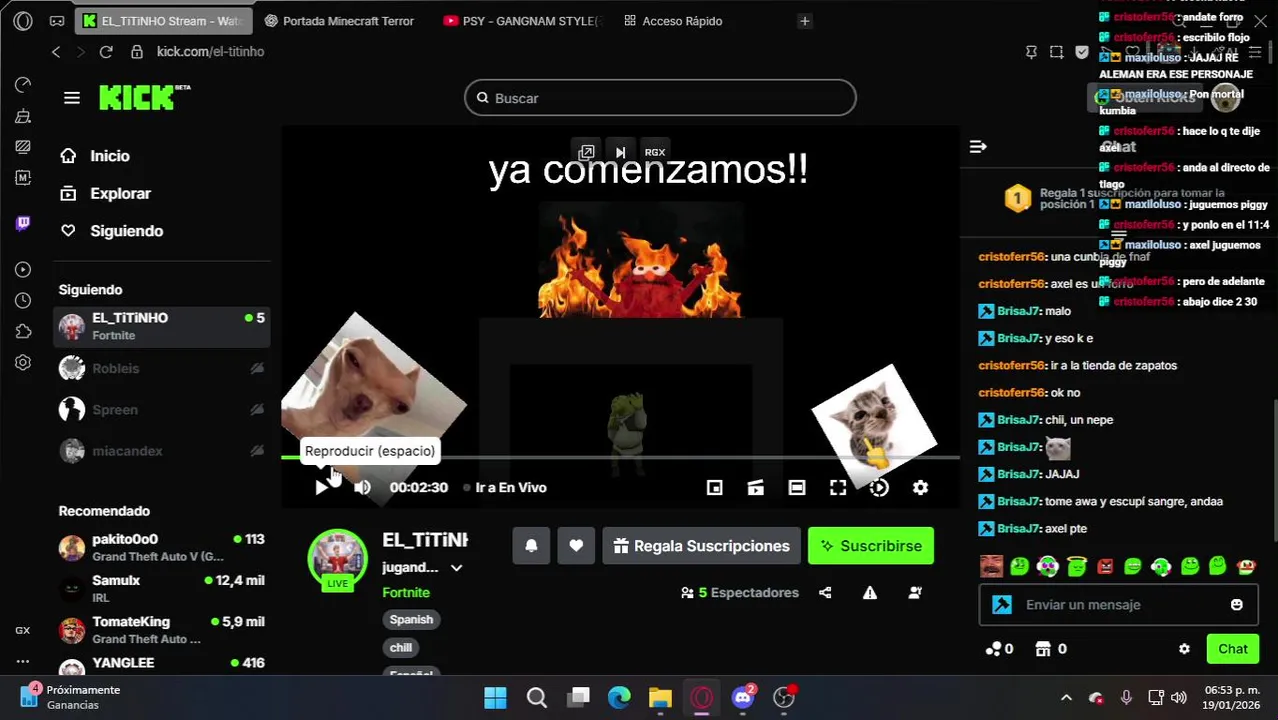Select the Spanish tag
Viewport: 1278px width, 720px height.
pyautogui.click(x=411, y=619)
